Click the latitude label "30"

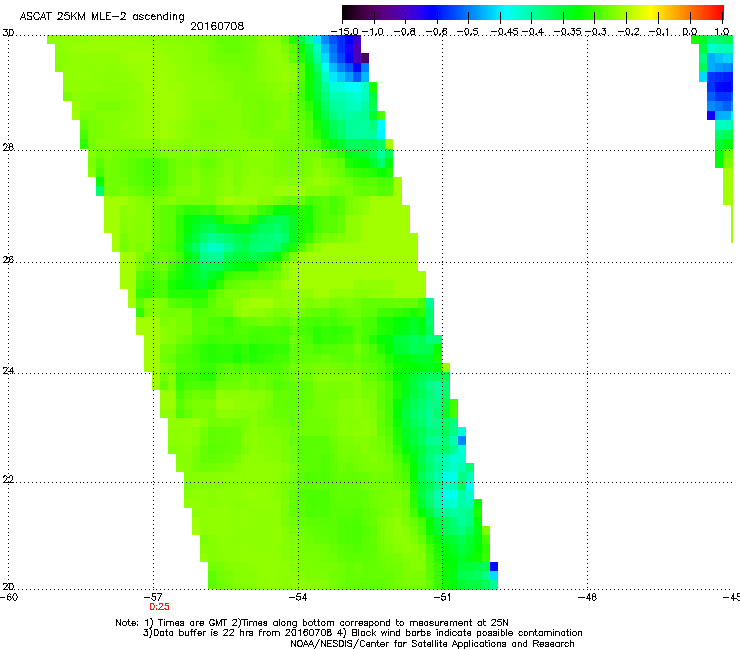(8, 33)
